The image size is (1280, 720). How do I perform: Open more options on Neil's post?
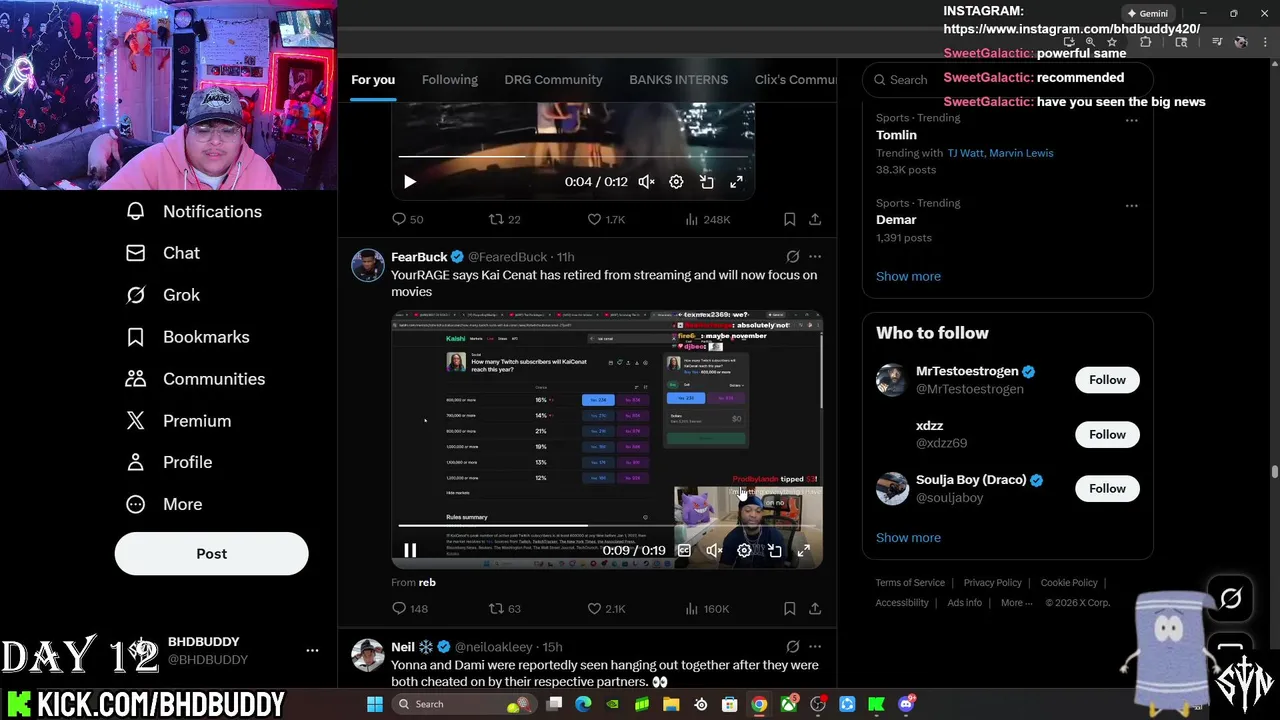815,647
